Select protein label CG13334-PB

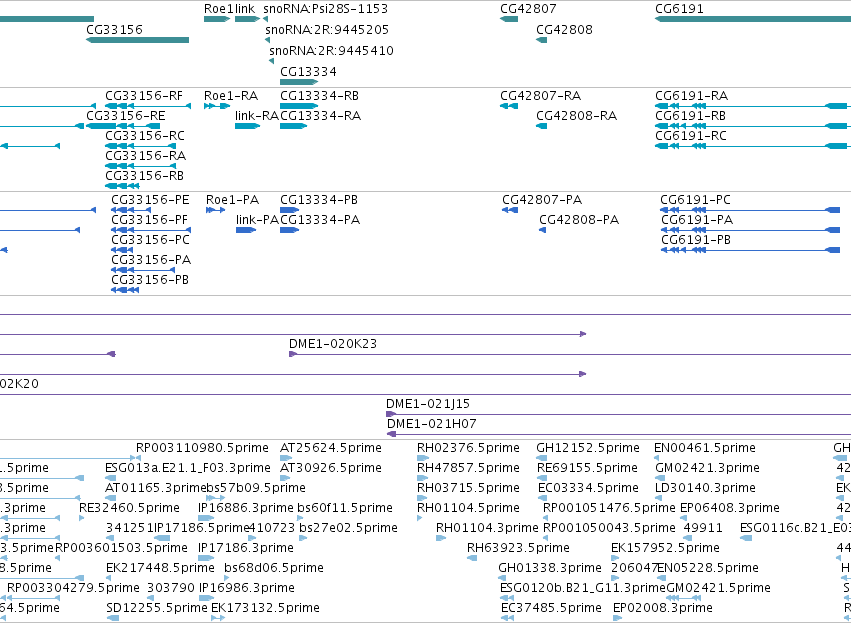tap(319, 200)
